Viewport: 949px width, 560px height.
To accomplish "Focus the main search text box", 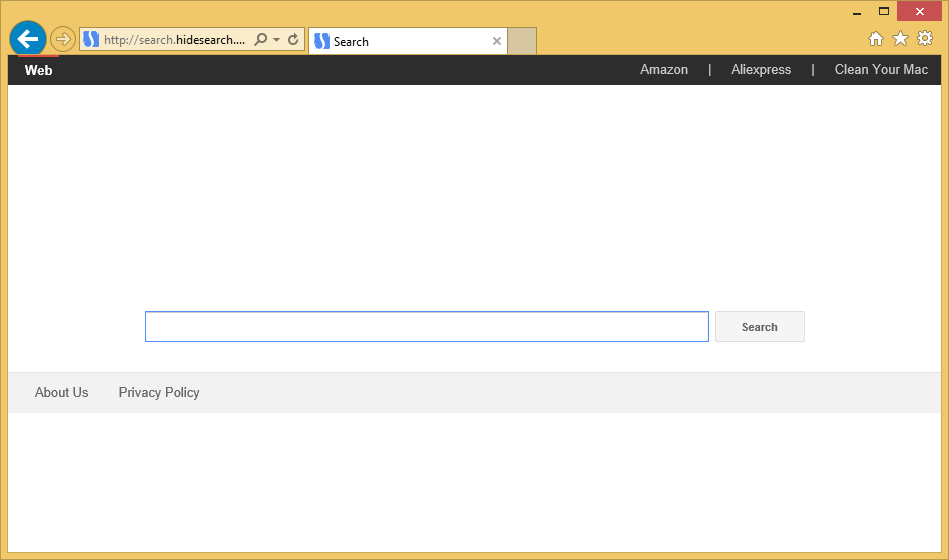I will tap(427, 327).
